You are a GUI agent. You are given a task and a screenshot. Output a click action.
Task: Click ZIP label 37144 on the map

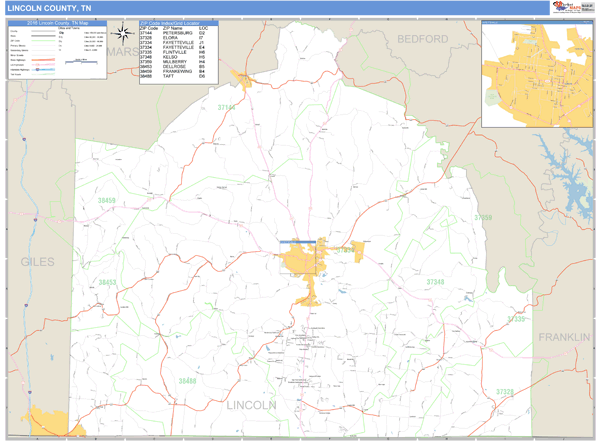227,108
